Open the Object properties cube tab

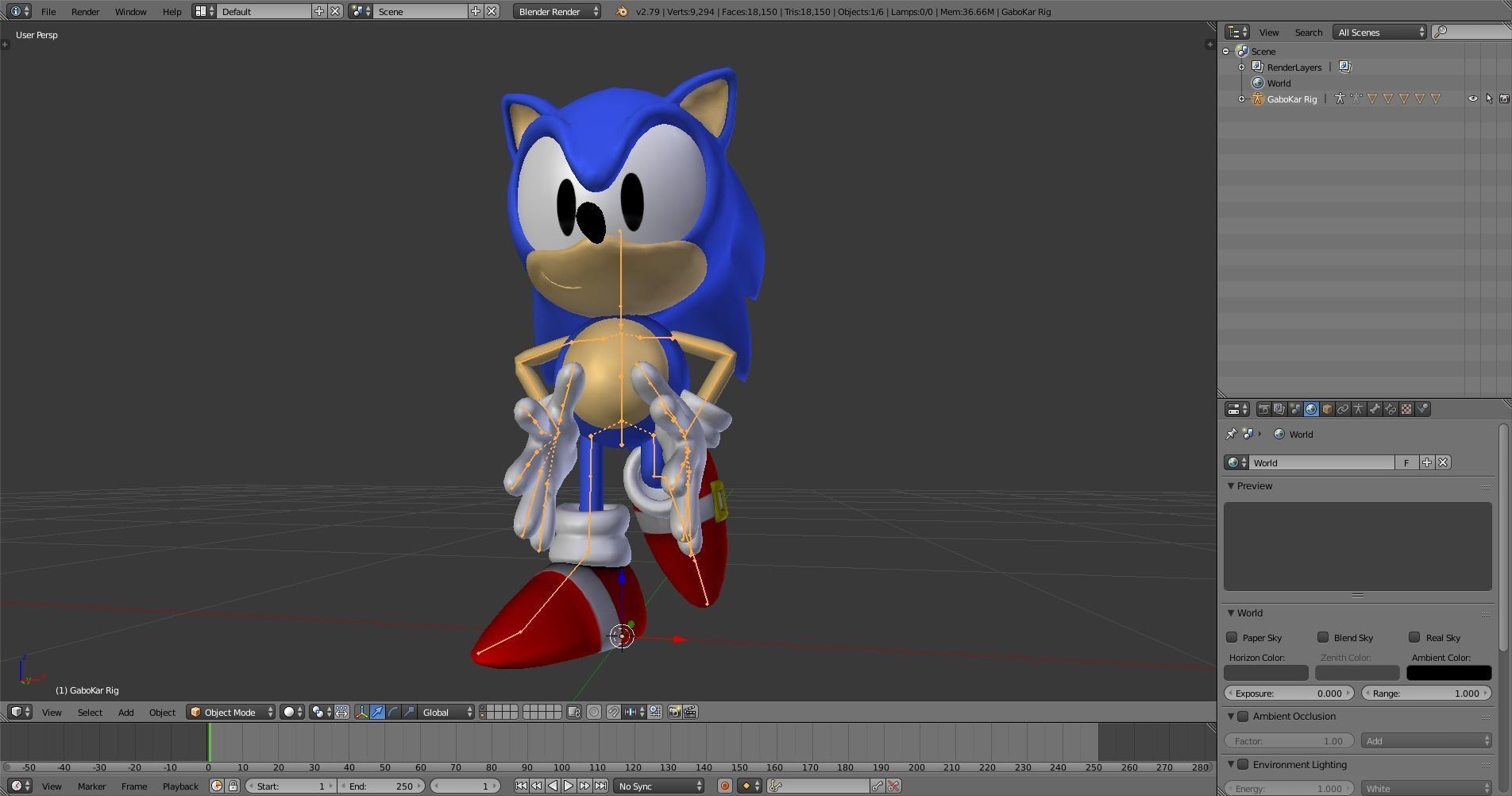(1327, 409)
